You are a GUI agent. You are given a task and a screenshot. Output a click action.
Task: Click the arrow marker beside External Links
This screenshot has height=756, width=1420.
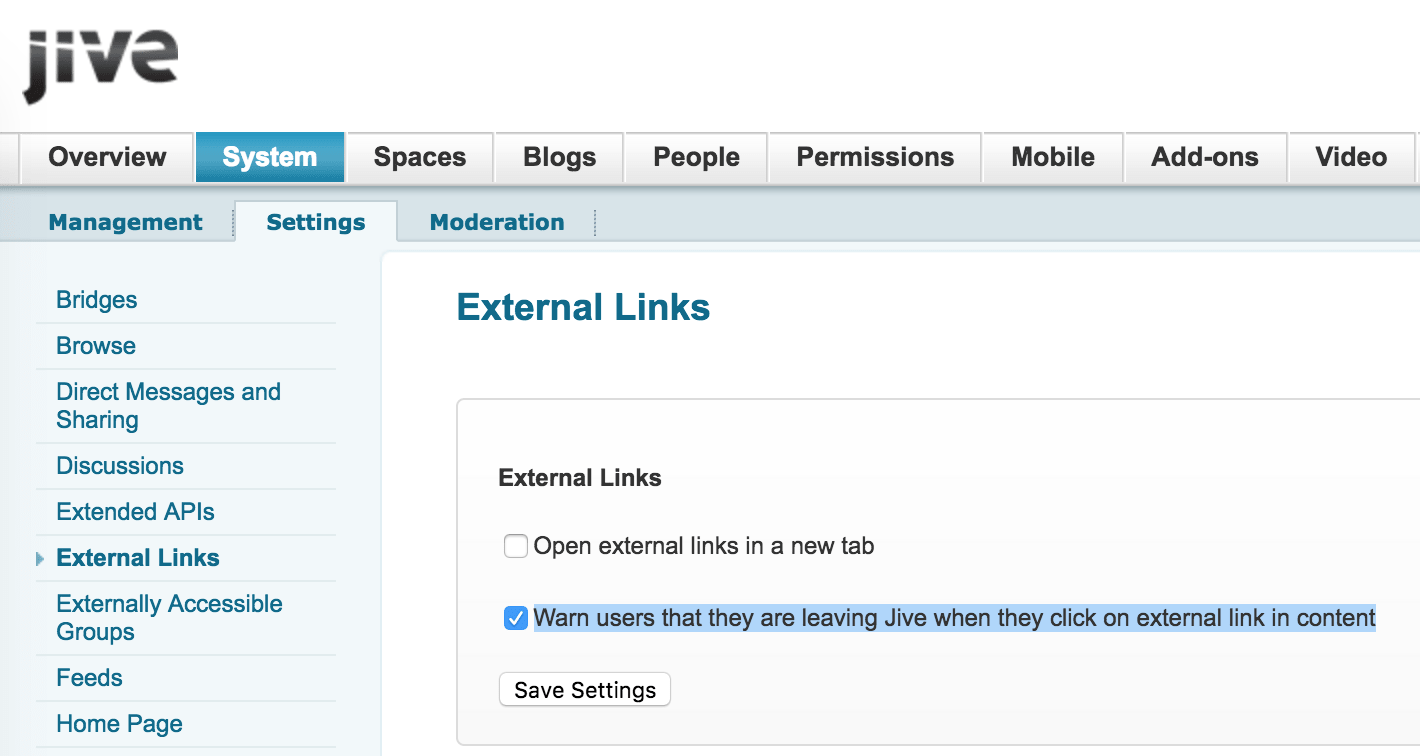40,559
